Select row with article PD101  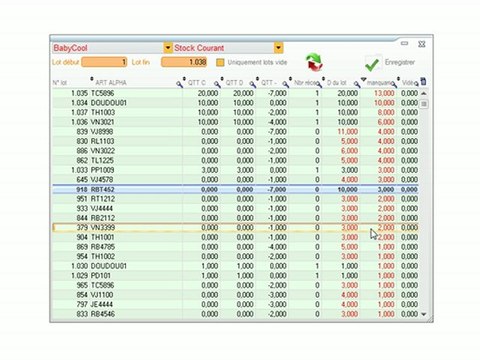click(x=235, y=276)
